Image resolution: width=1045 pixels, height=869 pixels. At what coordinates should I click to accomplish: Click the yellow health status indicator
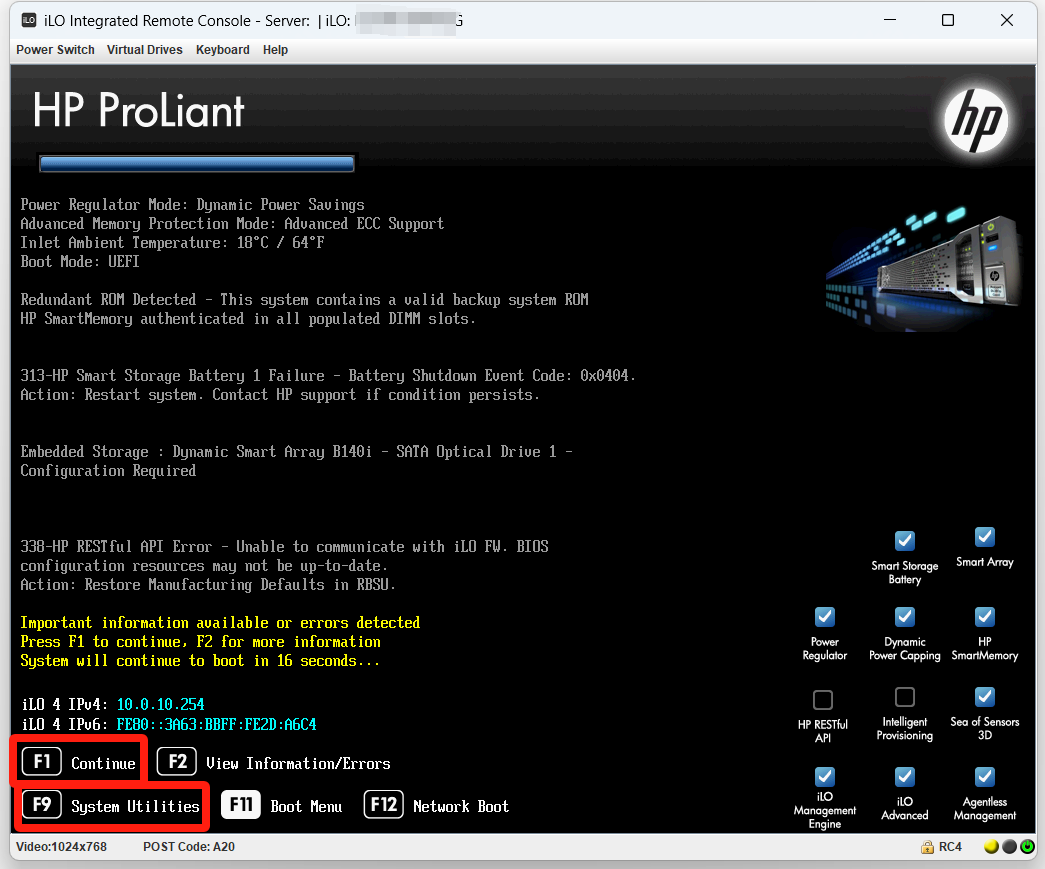pyautogui.click(x=991, y=847)
